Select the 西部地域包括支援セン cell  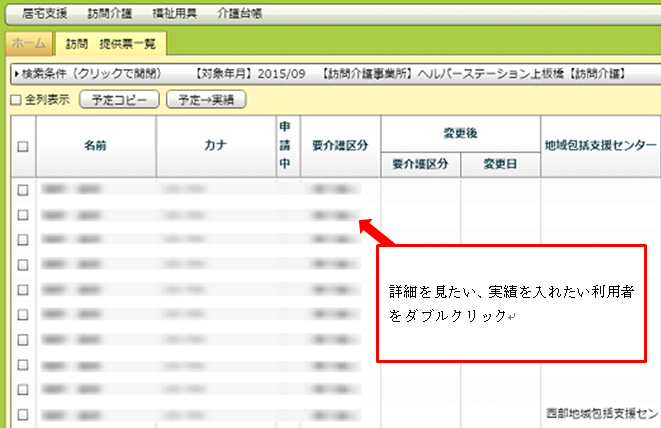click(x=602, y=413)
